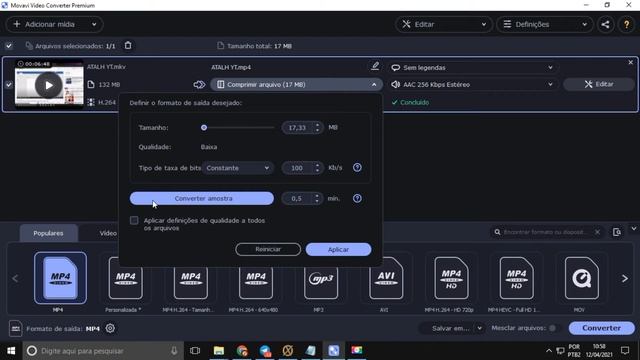
Task: Show previous formats with left arrow
Action: pos(16,279)
